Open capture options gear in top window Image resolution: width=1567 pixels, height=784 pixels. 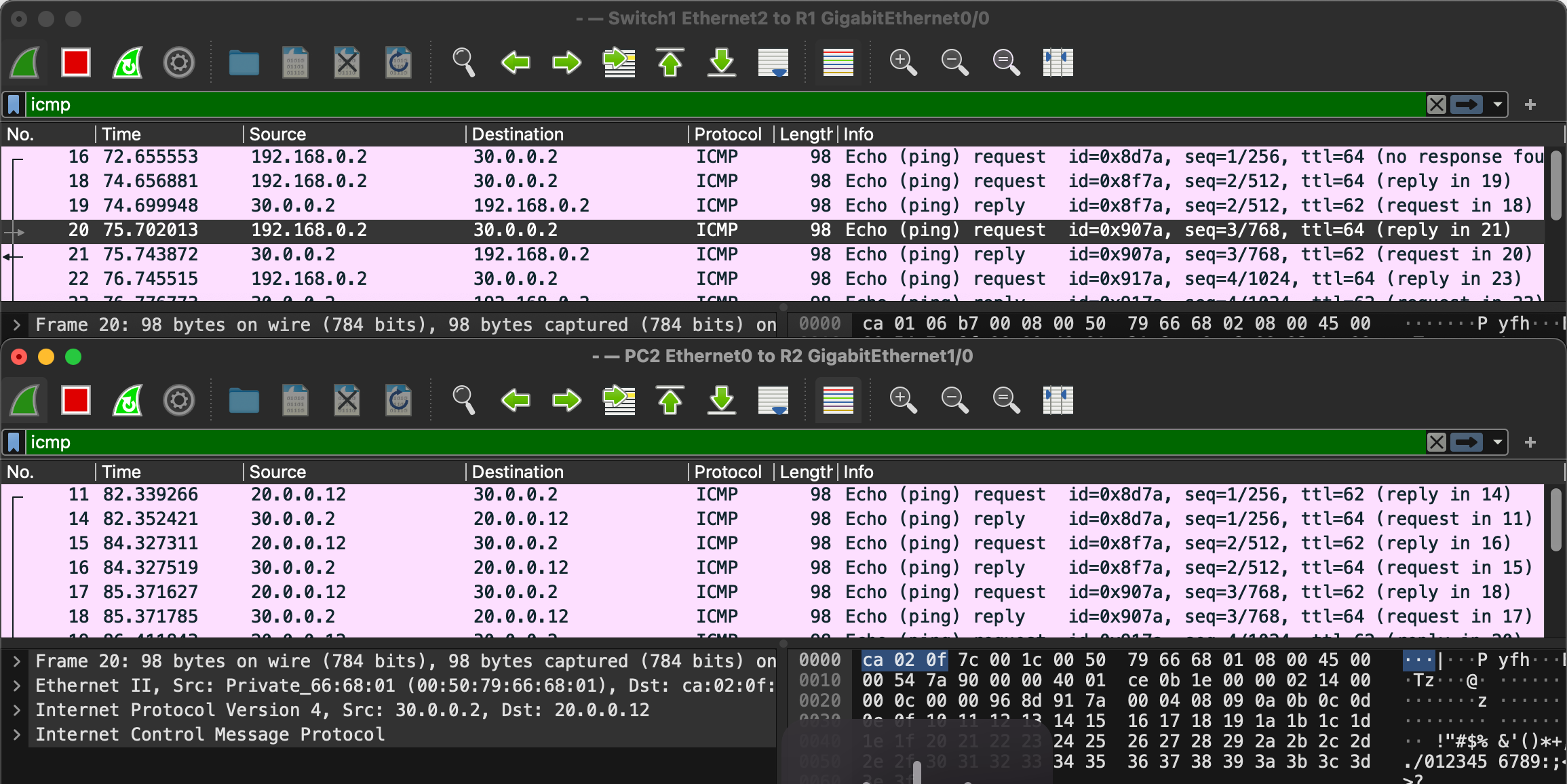(x=179, y=63)
